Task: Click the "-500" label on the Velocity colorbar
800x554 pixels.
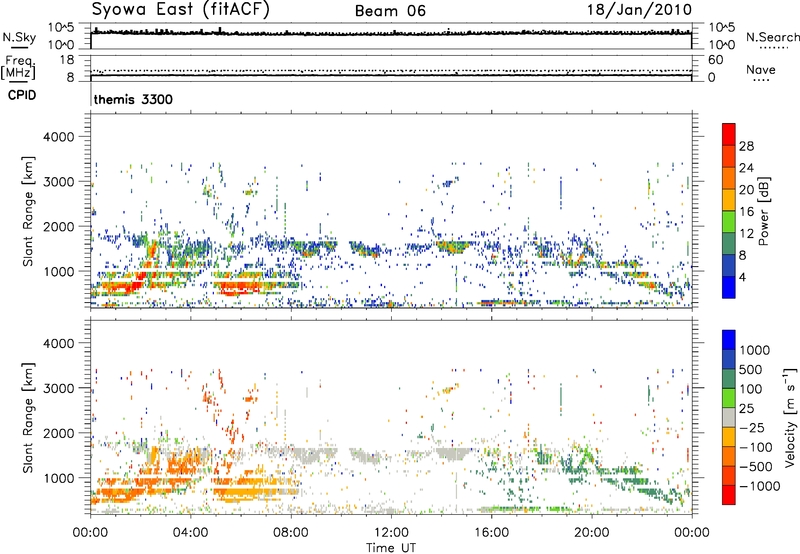Action: pos(756,467)
